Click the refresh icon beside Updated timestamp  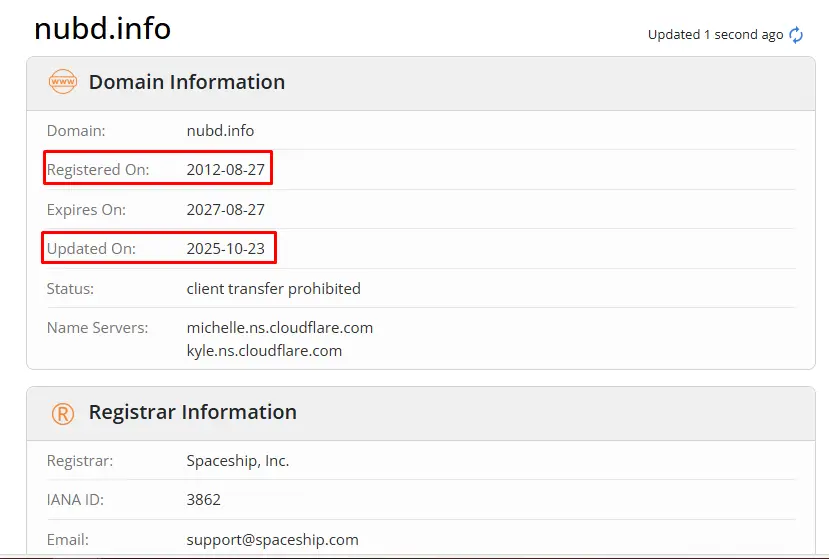click(796, 35)
